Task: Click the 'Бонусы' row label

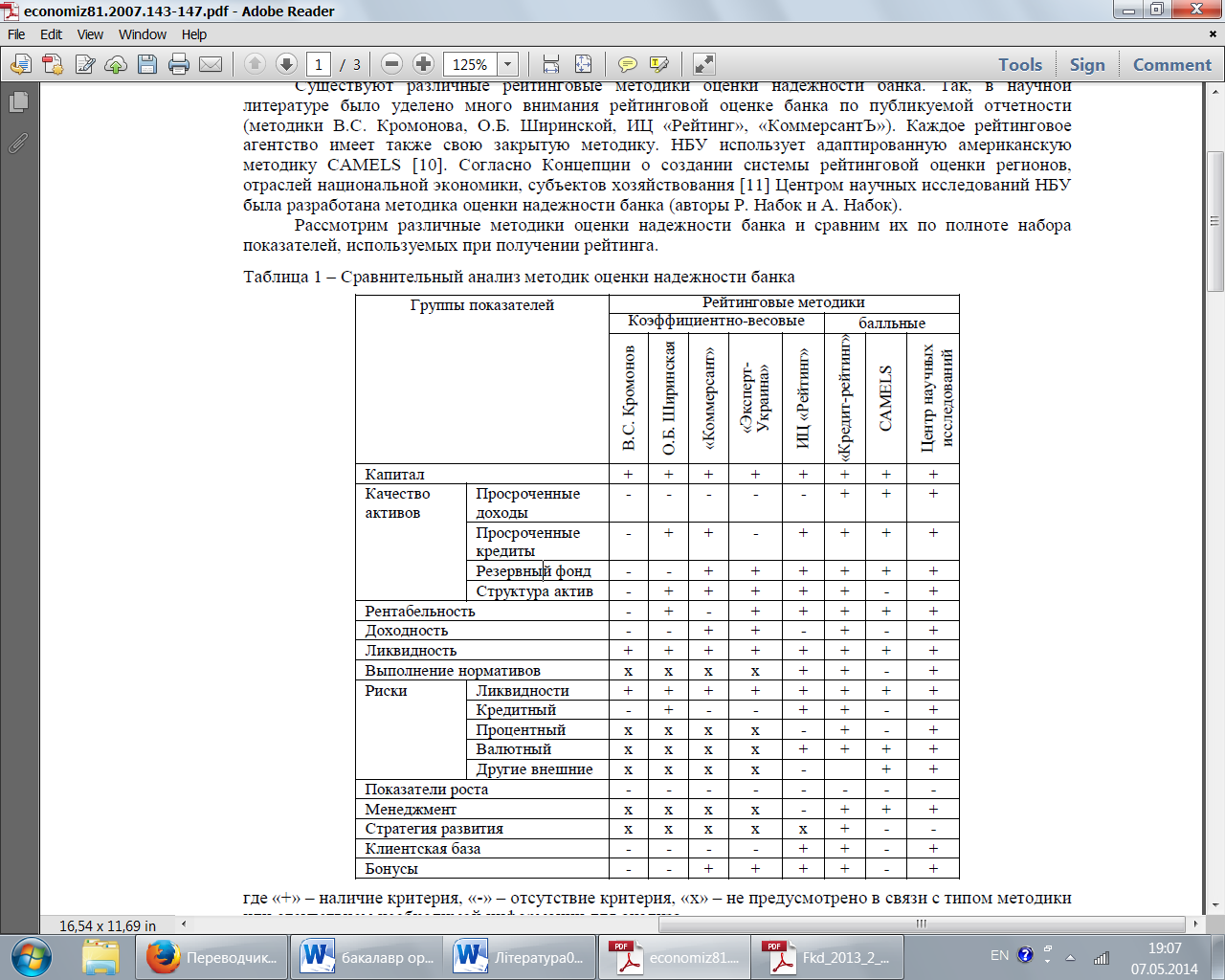Action: [x=390, y=869]
